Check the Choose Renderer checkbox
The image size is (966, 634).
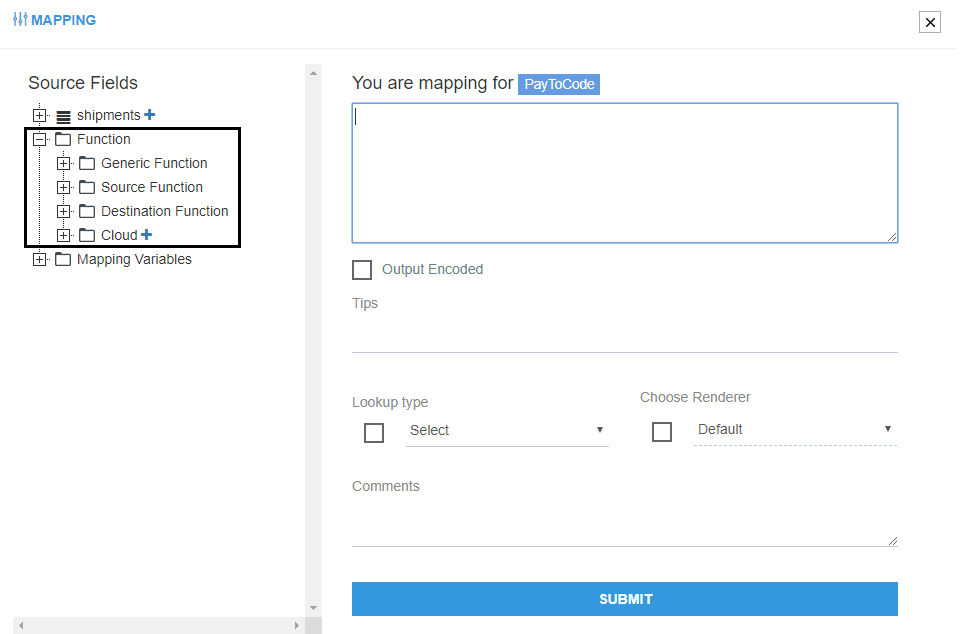662,431
